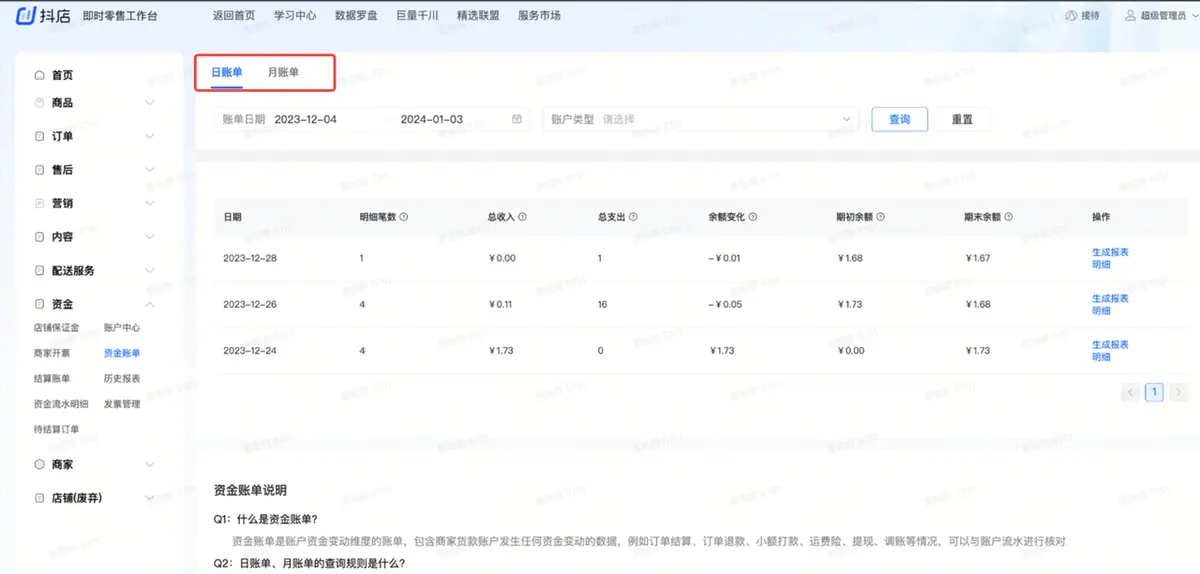Click 明细 for 2023-12-28 row
The height and width of the screenshot is (574, 1200).
(x=1101, y=264)
